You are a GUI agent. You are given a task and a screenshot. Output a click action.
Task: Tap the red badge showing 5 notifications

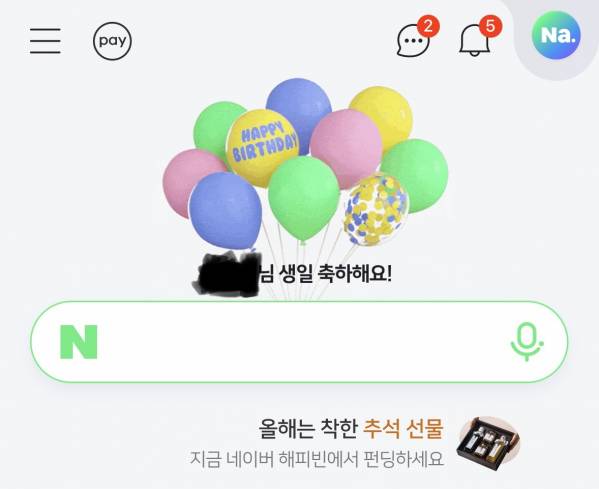[x=490, y=26]
